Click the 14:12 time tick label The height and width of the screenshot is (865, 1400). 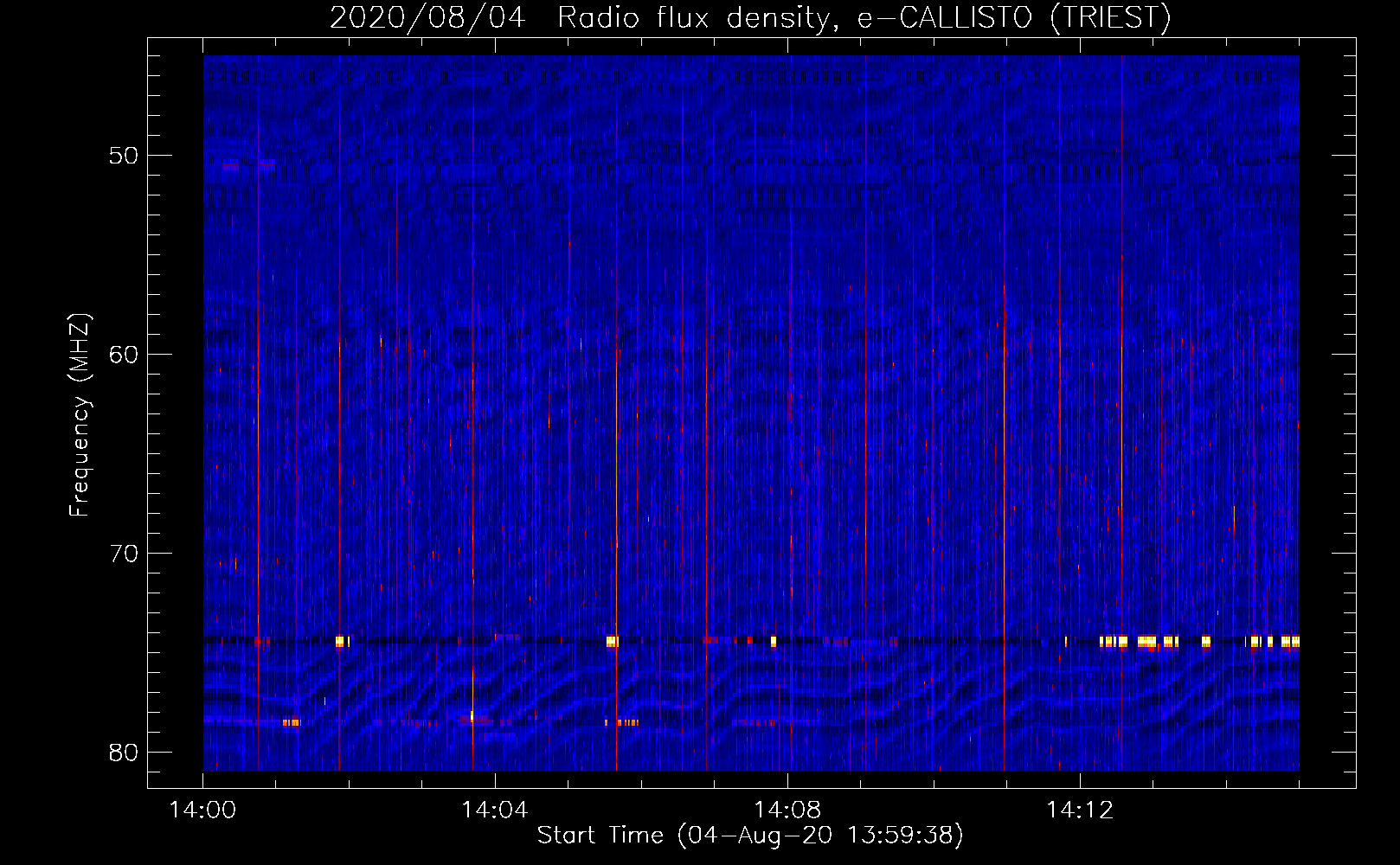(1080, 811)
